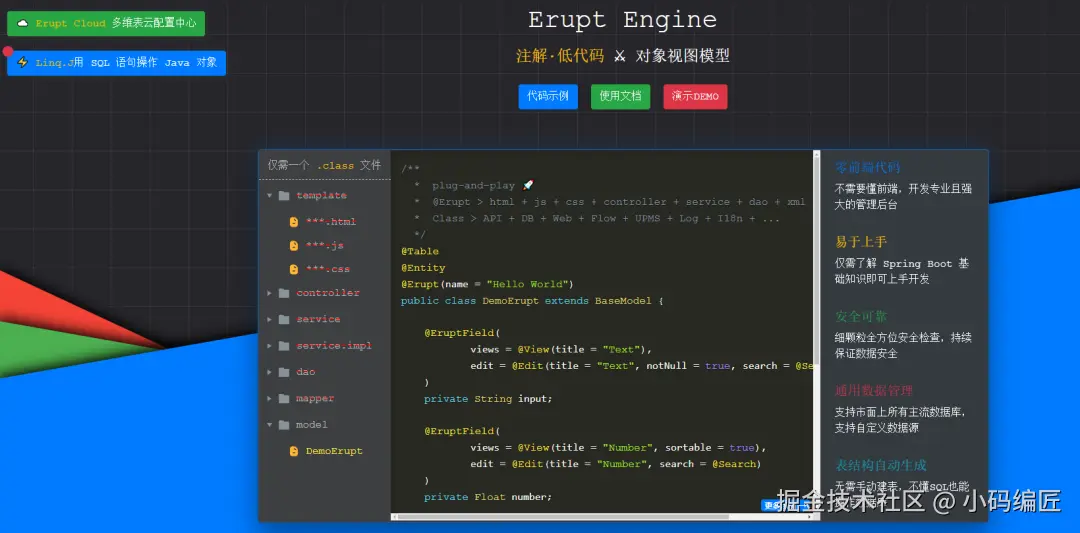Click the red 演示DEMO button
The height and width of the screenshot is (533, 1080).
(x=695, y=96)
